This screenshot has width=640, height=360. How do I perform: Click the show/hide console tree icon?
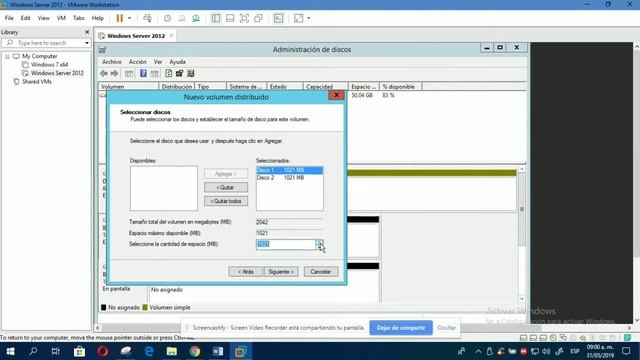pos(129,73)
